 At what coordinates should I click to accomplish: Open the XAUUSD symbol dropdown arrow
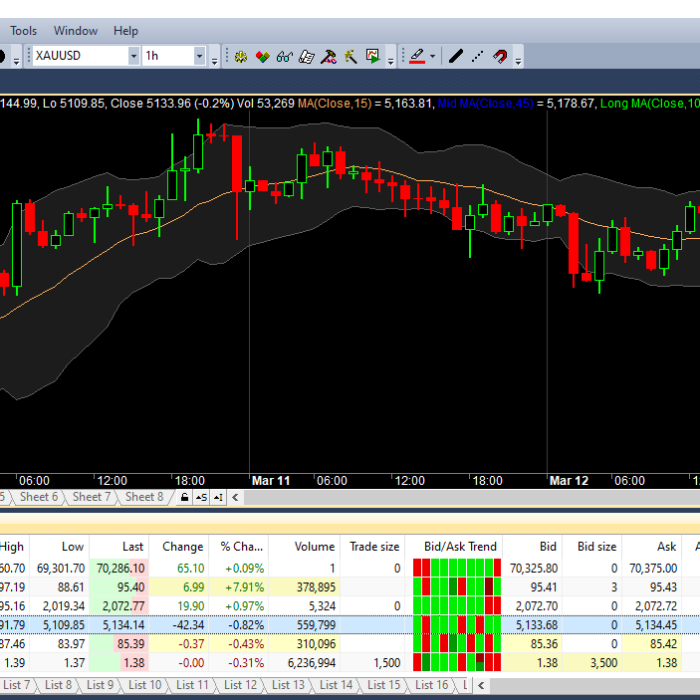[x=133, y=56]
